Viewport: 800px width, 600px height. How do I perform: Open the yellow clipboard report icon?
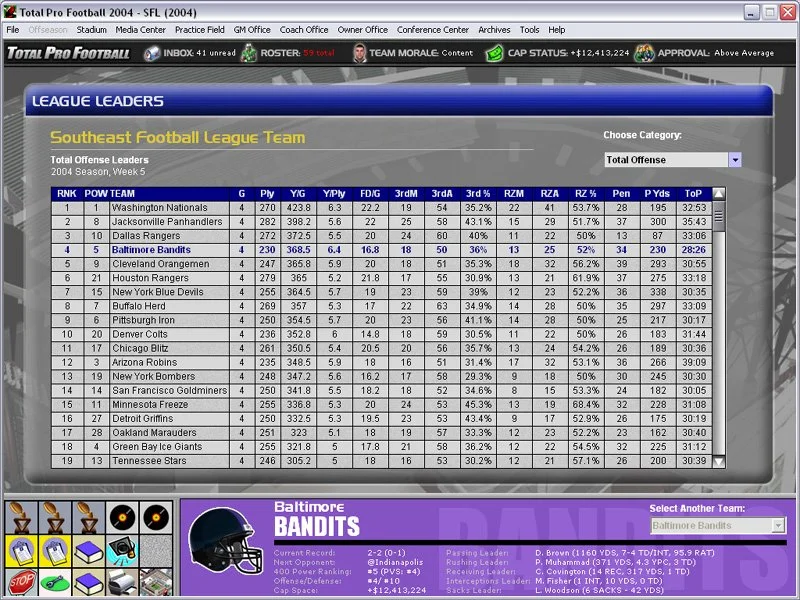(x=21, y=550)
